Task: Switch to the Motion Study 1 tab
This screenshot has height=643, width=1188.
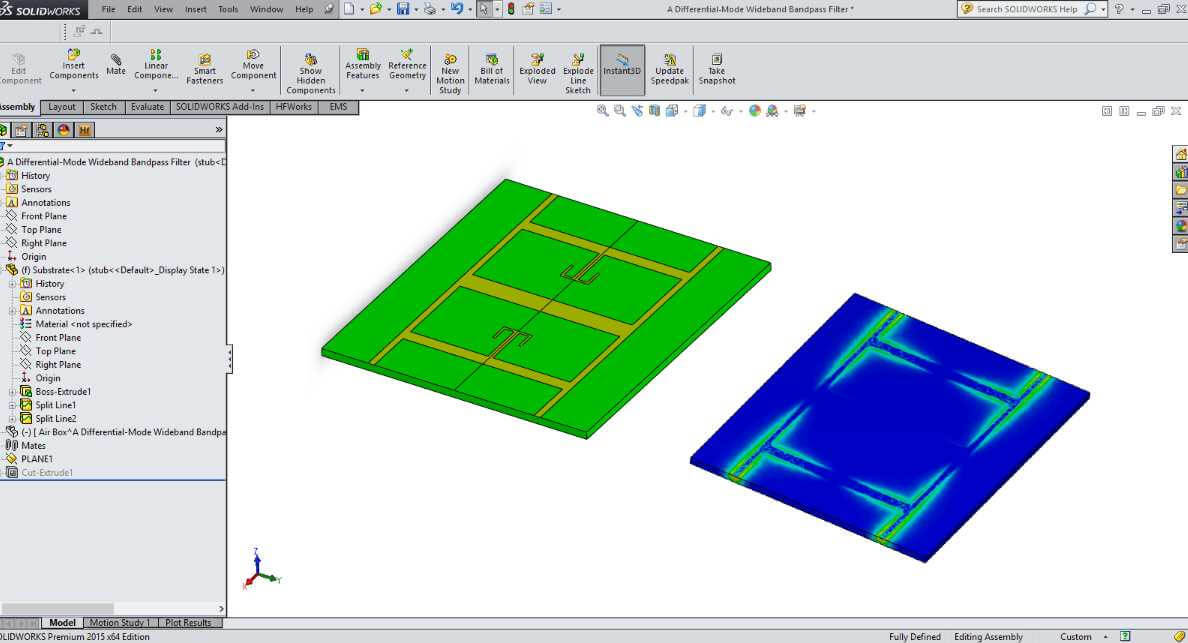Action: (120, 623)
